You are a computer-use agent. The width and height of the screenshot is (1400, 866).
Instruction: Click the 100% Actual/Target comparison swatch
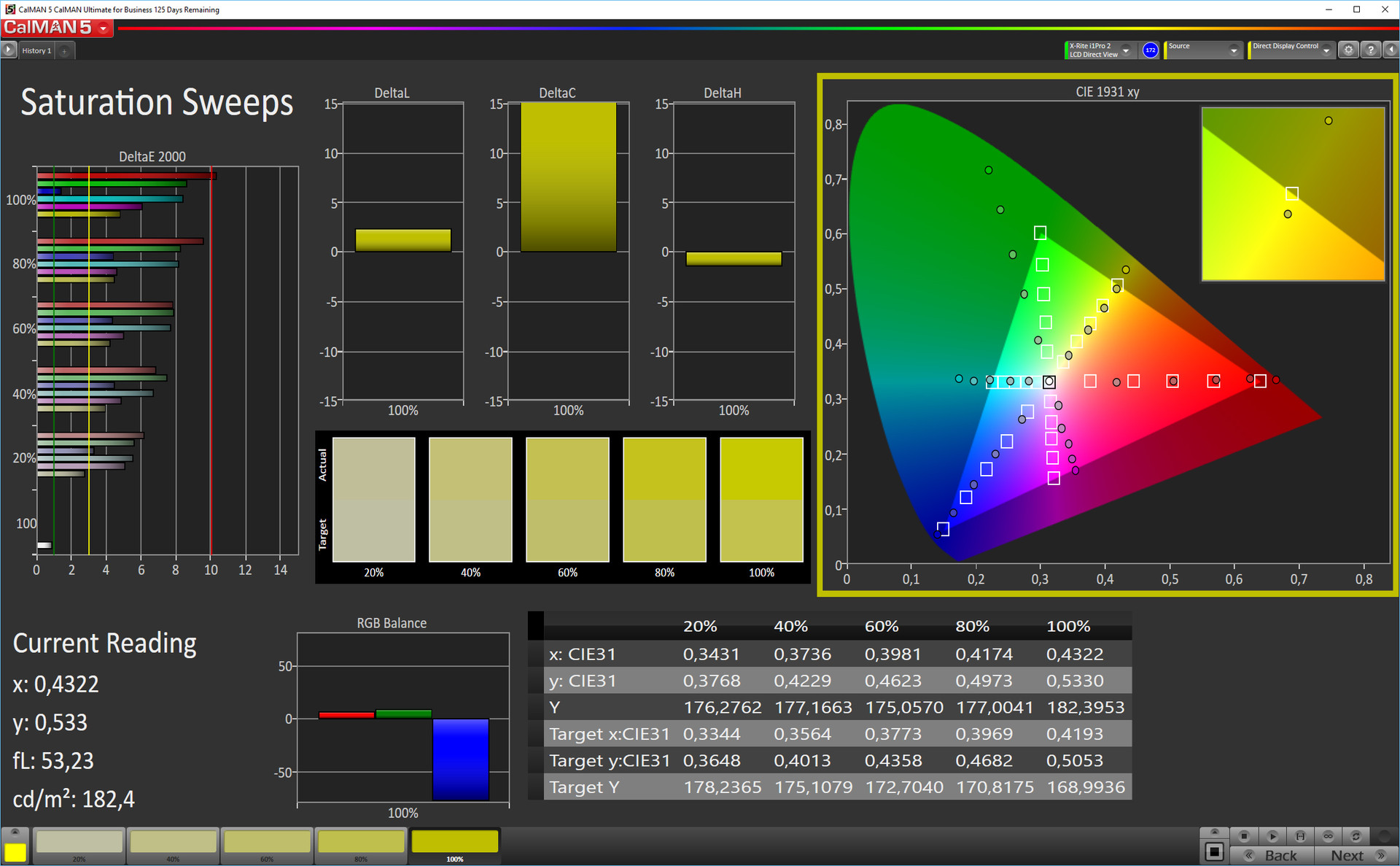761,500
